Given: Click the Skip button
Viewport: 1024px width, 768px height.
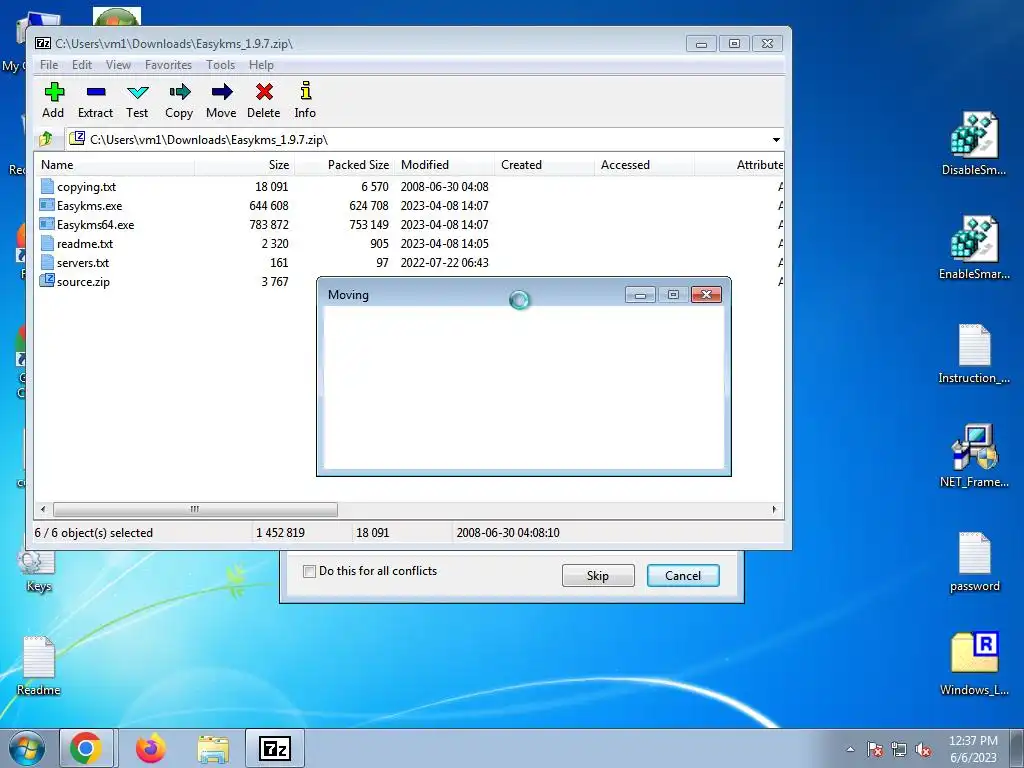Looking at the screenshot, I should pos(598,575).
